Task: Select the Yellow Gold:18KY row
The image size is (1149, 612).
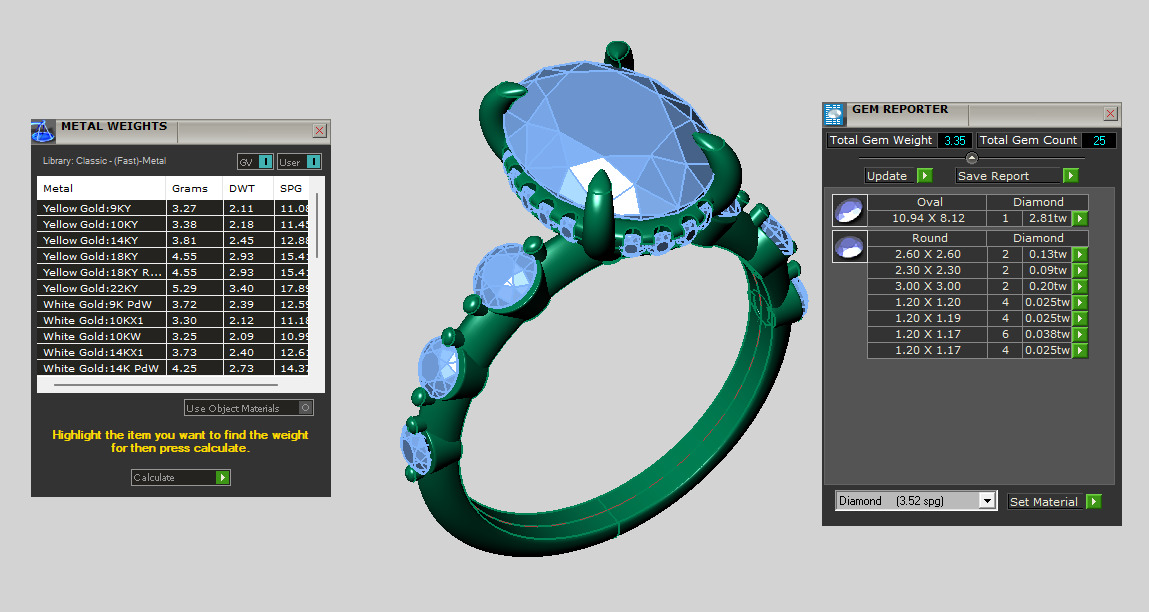Action: click(x=173, y=257)
